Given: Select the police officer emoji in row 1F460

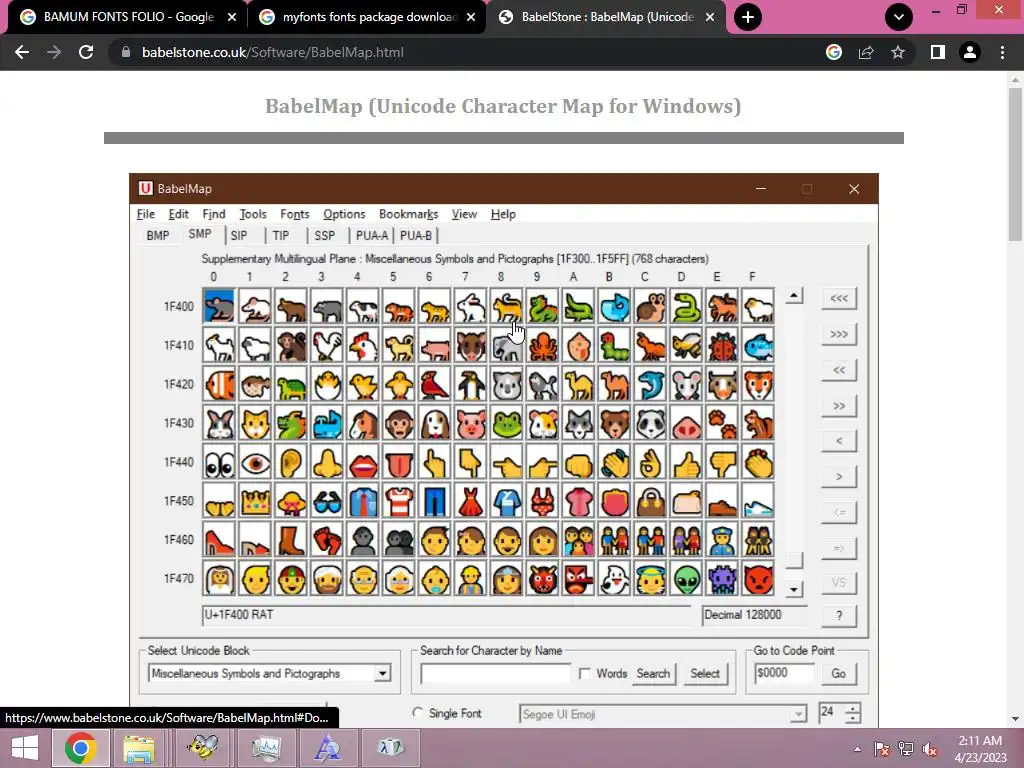Looking at the screenshot, I should [722, 539].
